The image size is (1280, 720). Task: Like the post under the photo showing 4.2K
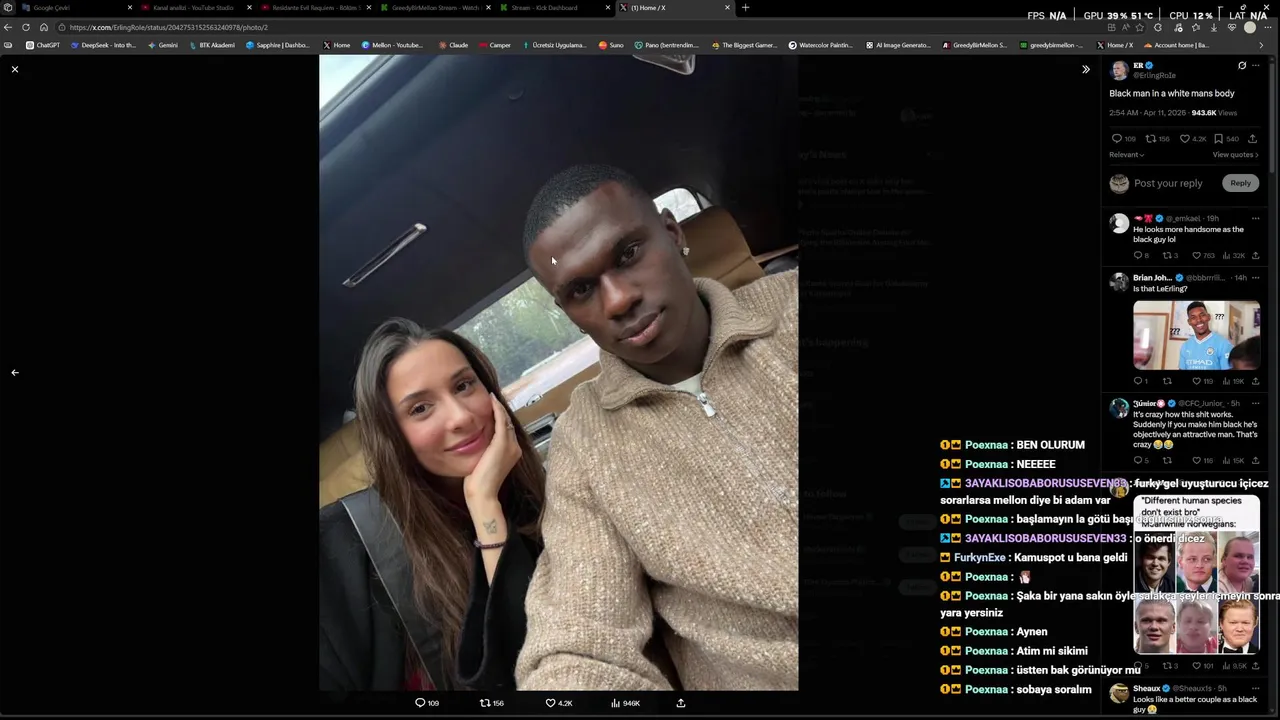[559, 703]
